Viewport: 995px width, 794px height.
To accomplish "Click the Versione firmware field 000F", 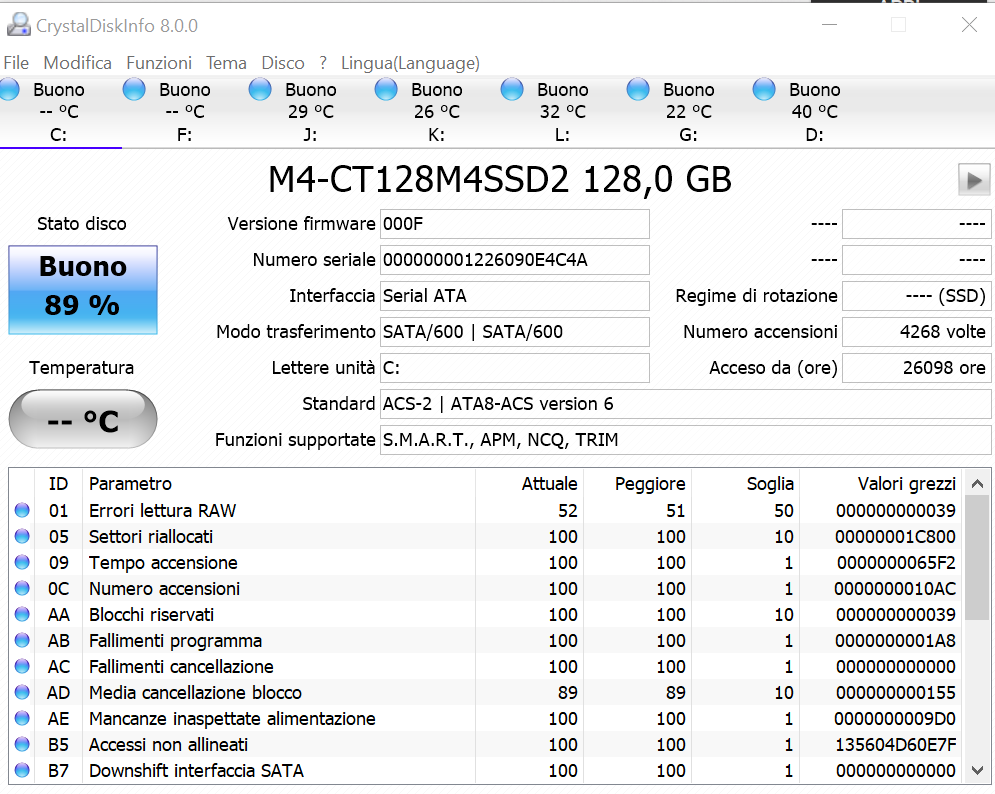I will click(515, 224).
